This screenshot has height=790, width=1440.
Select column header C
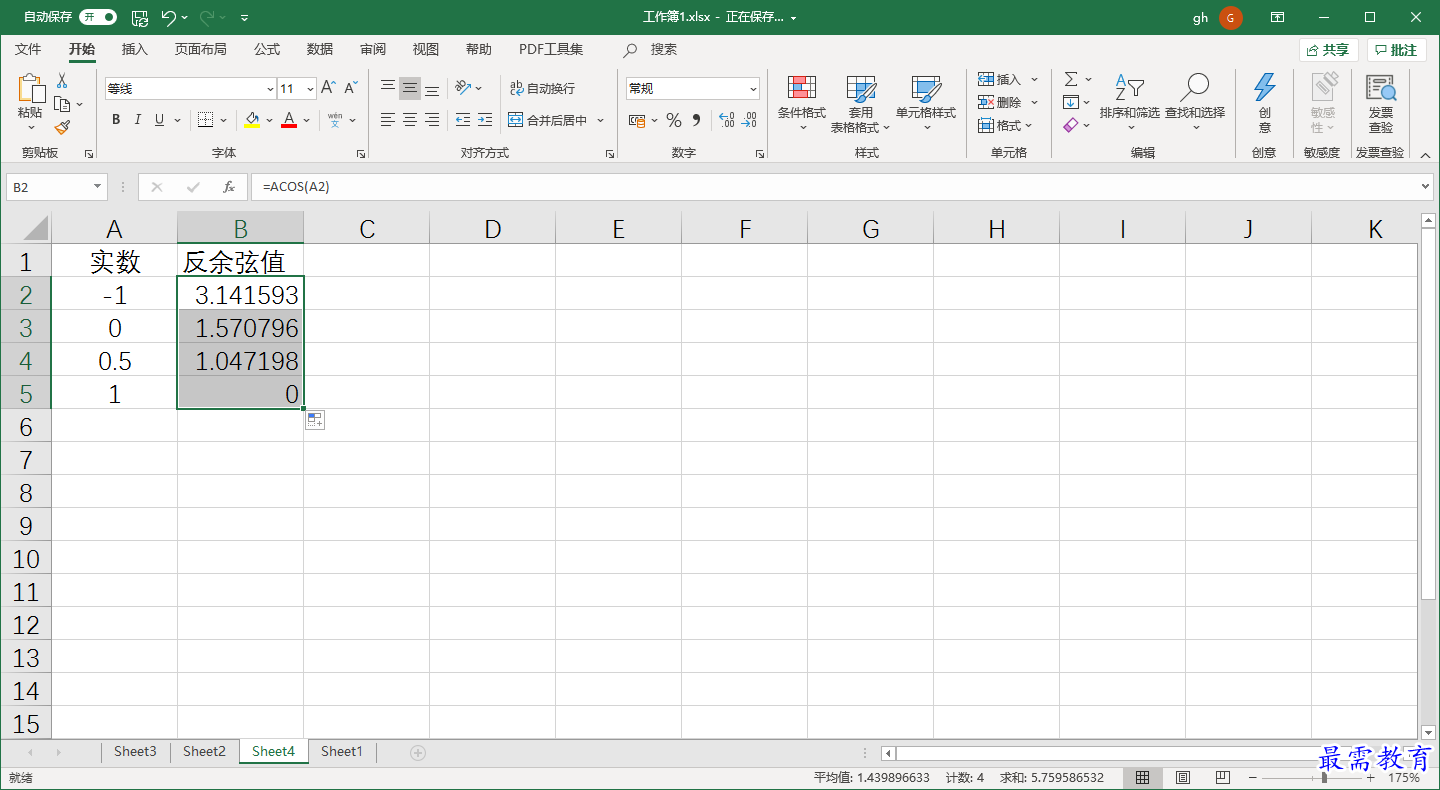(x=367, y=229)
